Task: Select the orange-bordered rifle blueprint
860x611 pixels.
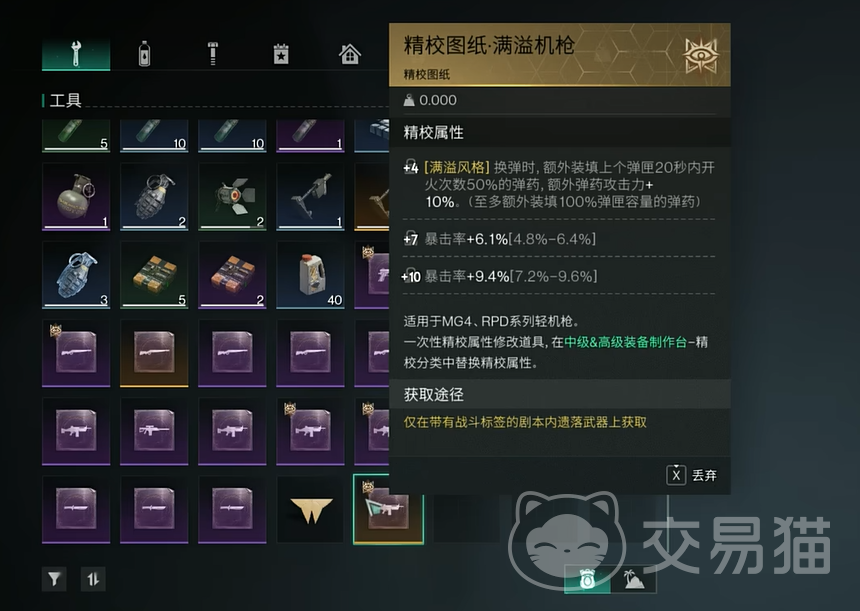Action: (154, 353)
